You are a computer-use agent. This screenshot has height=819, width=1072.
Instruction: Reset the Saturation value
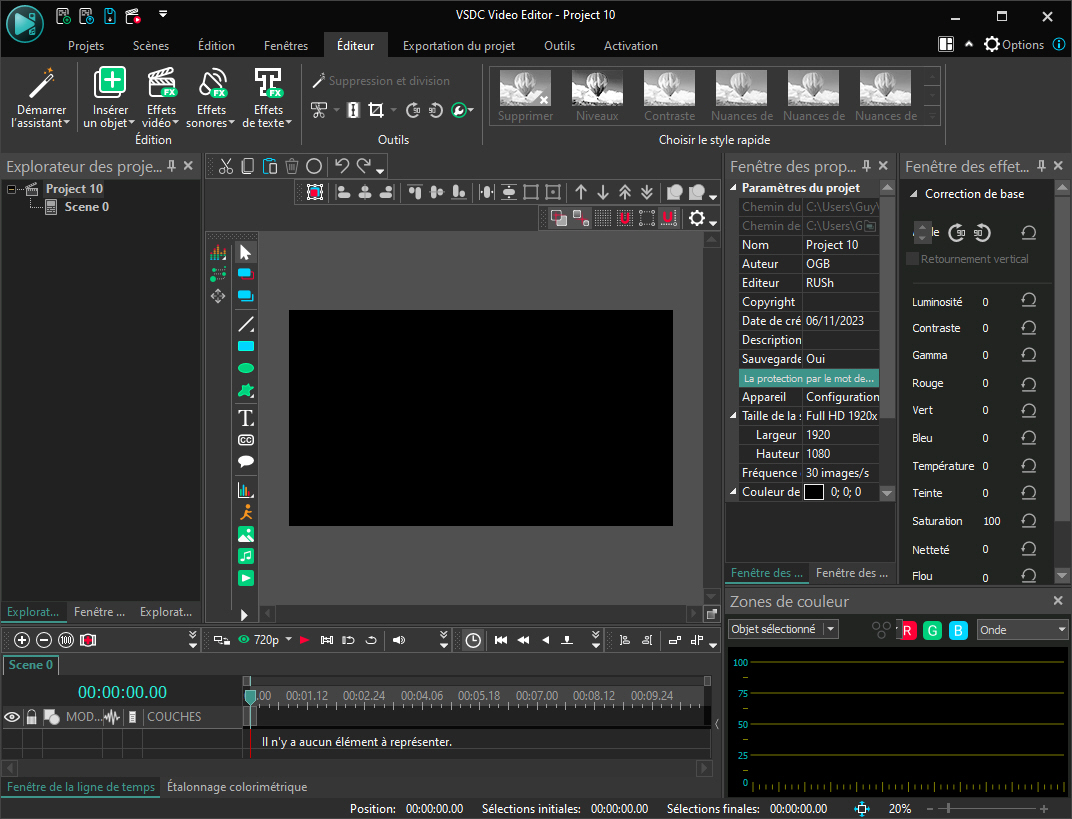(1028, 520)
